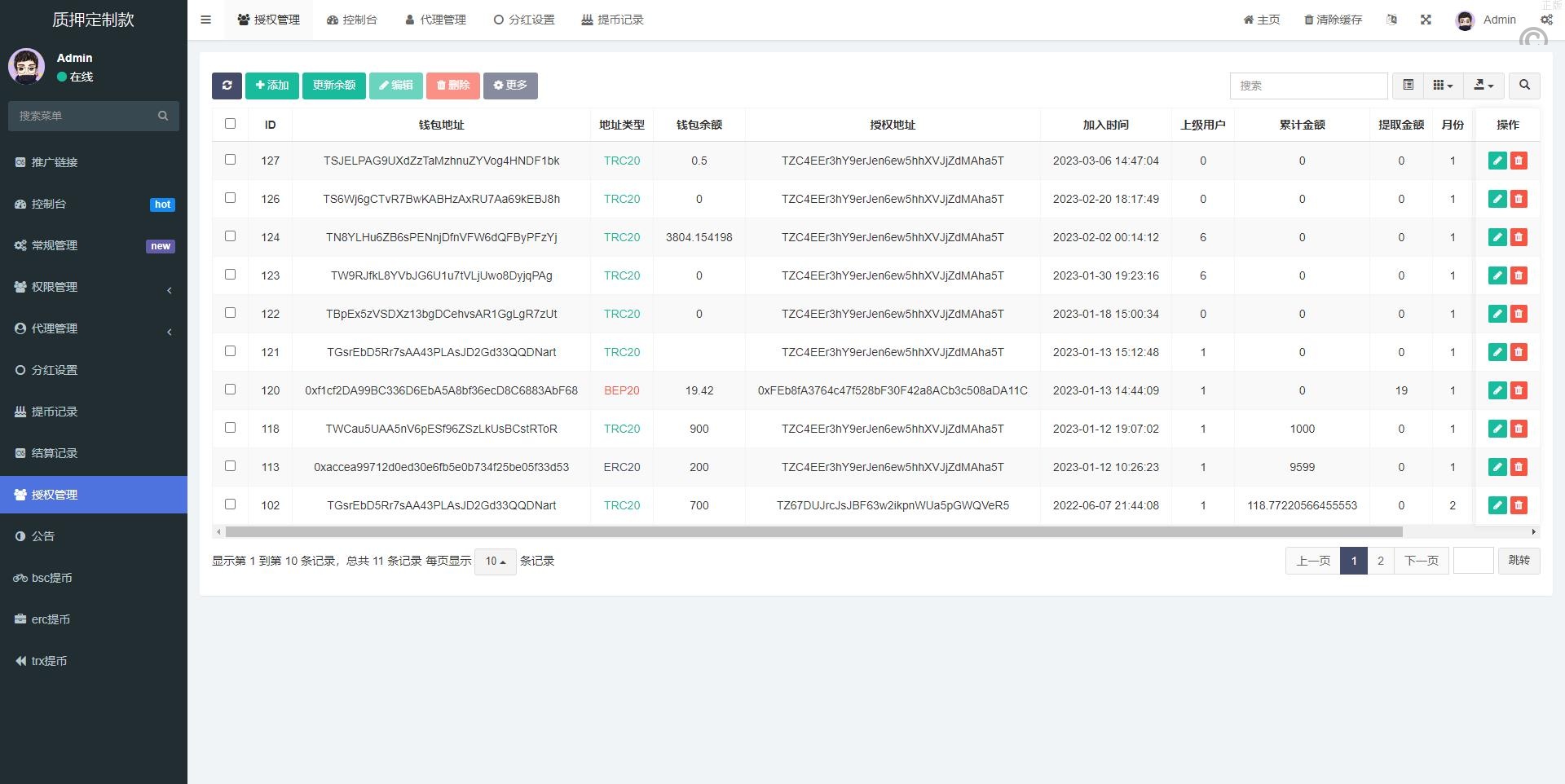Click the magnifier advanced search button
Screen dimensions: 1565x784
pos(1524,86)
